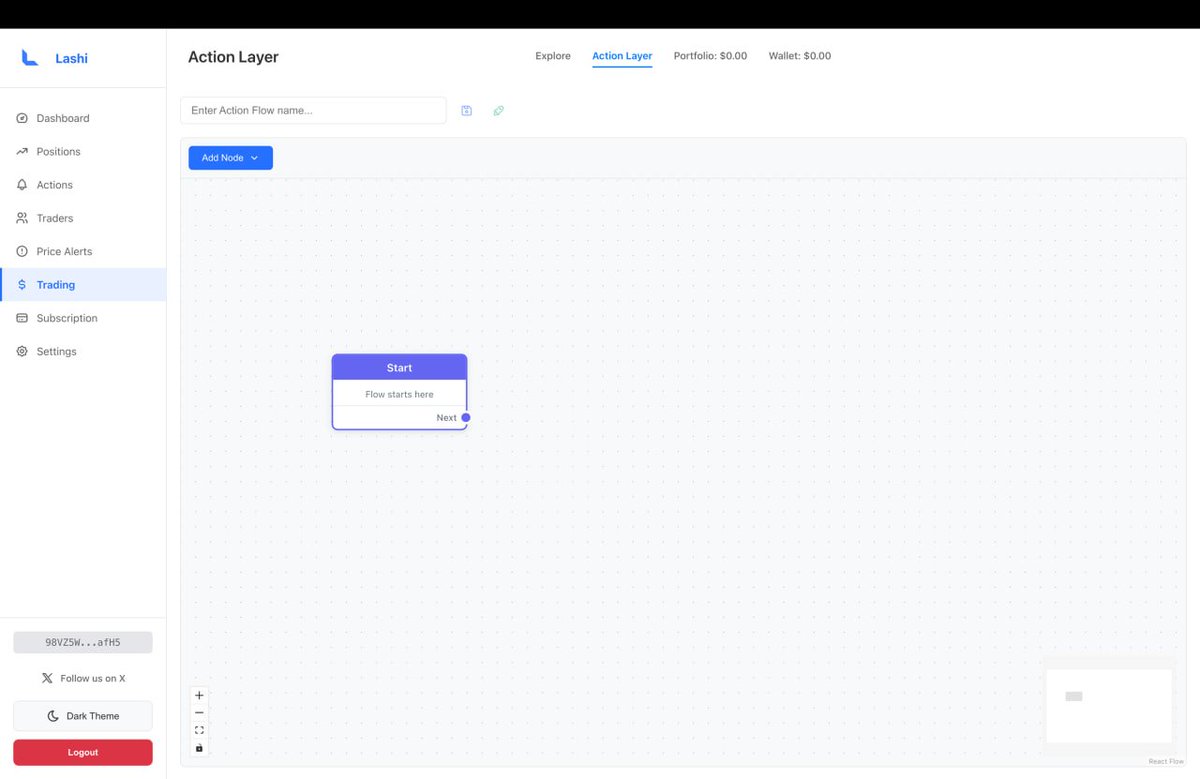1200x779 pixels.
Task: Click the X logo icon in sidebar
Action: pos(47,678)
